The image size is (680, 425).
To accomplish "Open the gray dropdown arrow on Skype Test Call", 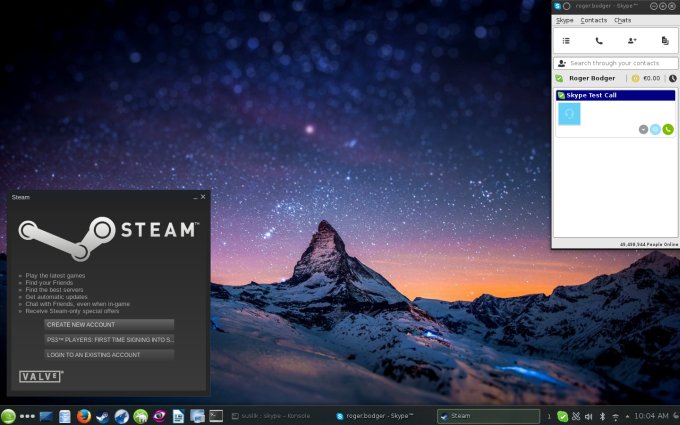I will point(643,129).
